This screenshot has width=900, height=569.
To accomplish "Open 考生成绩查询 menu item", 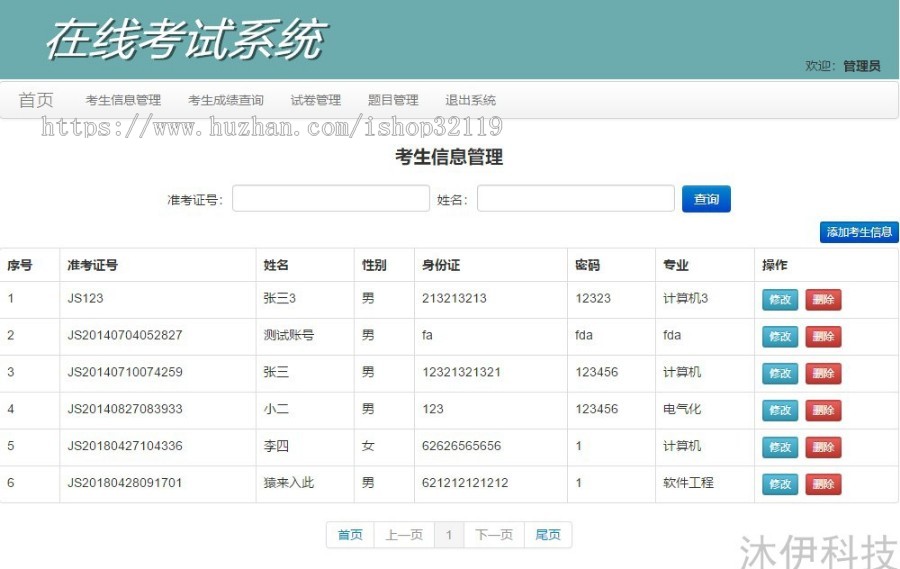I will pyautogui.click(x=226, y=100).
